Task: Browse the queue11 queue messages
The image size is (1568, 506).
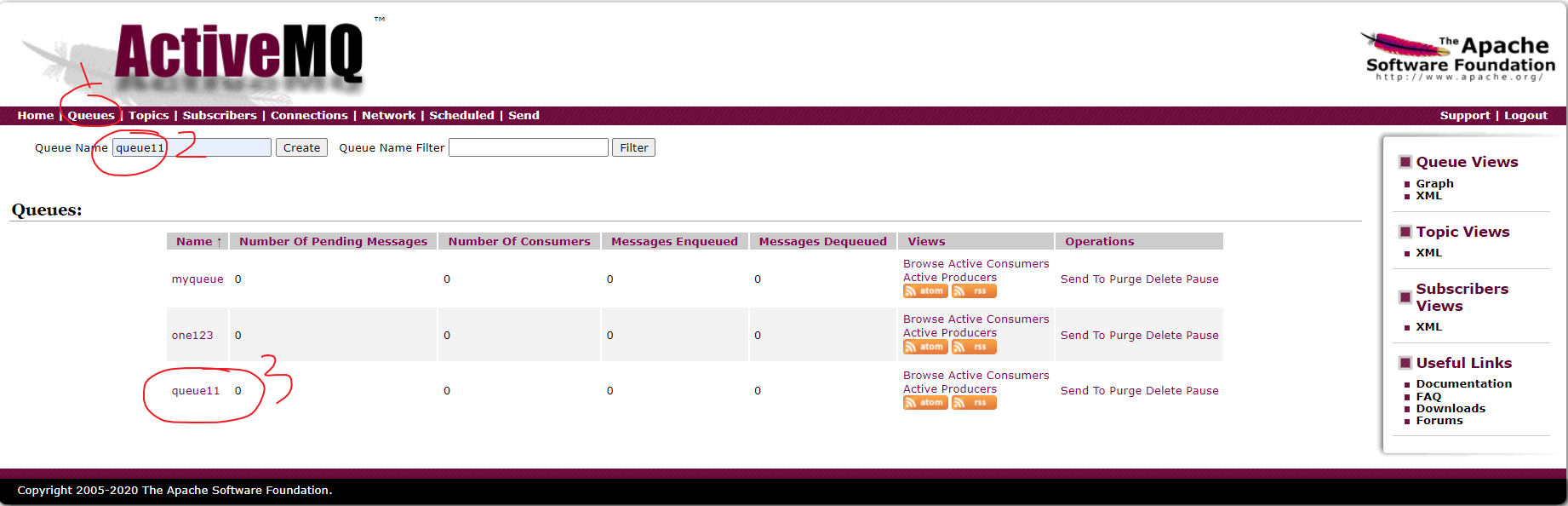Action: point(924,375)
